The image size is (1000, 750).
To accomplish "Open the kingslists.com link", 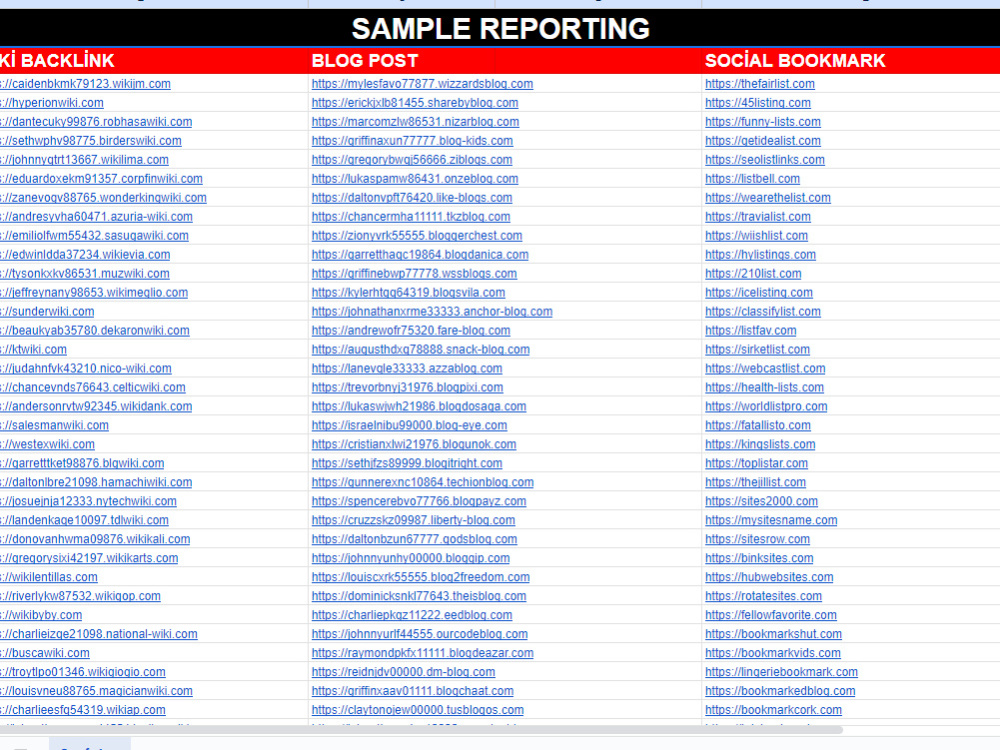I will point(760,445).
